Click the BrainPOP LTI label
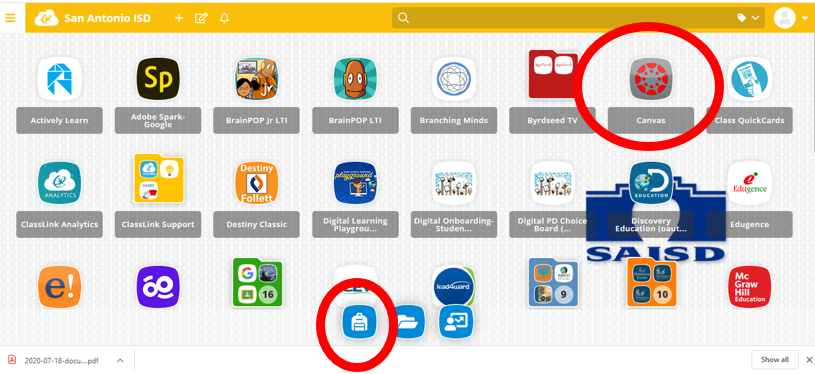 pyautogui.click(x=355, y=121)
